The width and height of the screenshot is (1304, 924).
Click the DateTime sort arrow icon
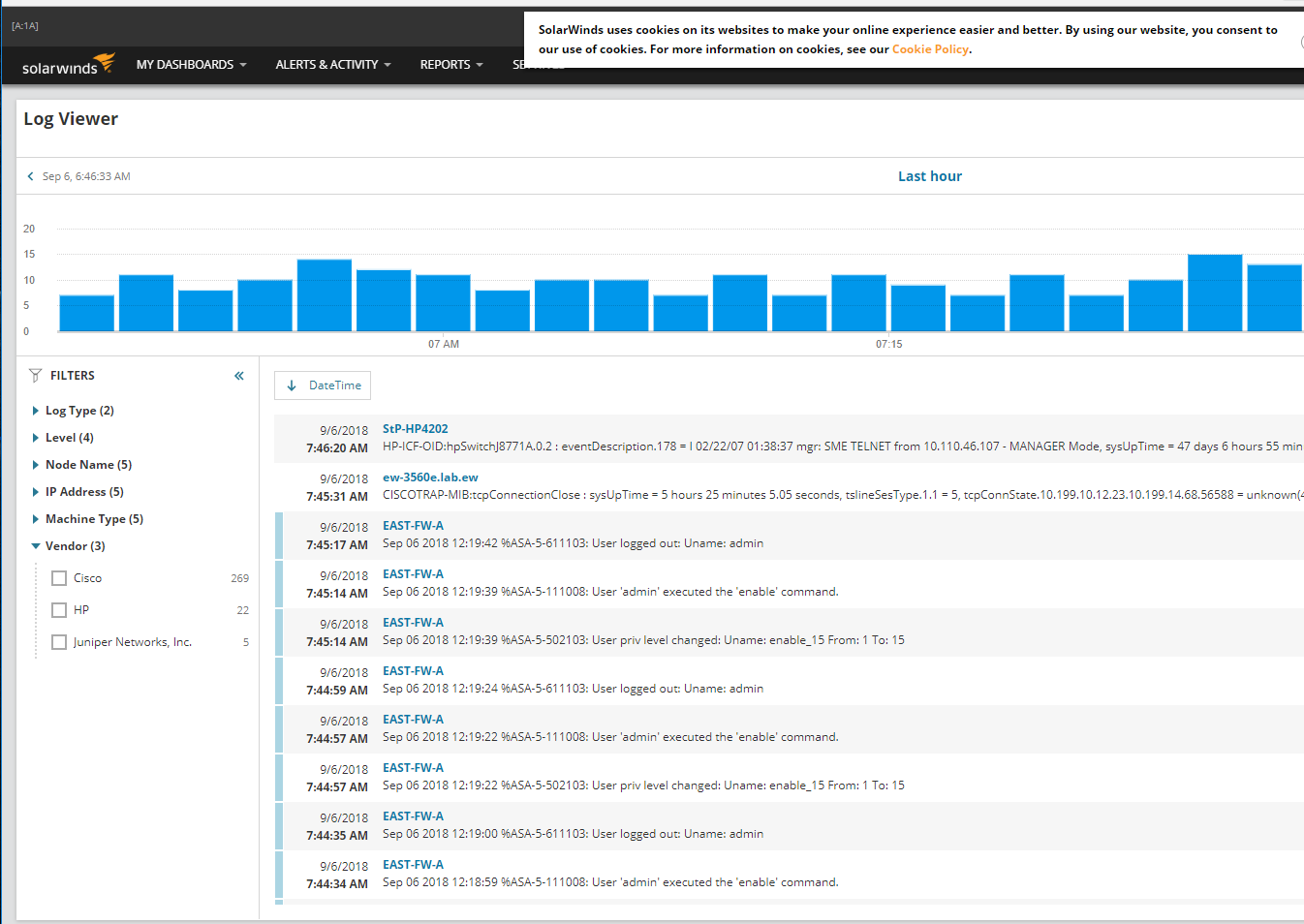pos(292,385)
